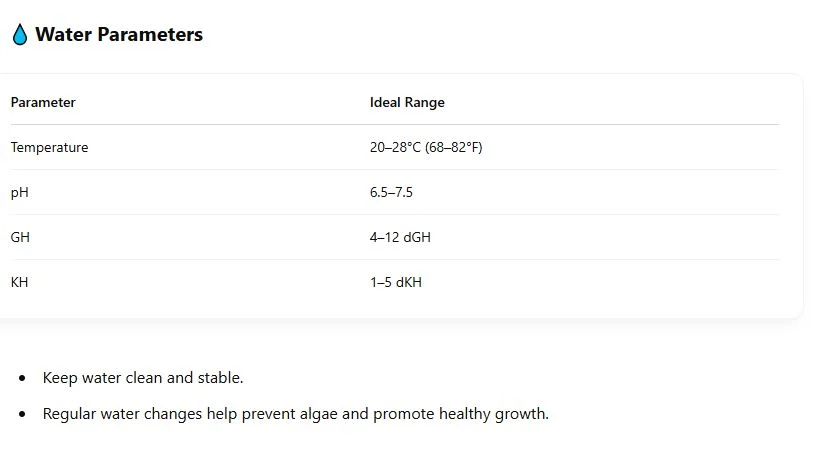This screenshot has height=461, width=814.
Task: Select the Parameter column header
Action: pos(43,102)
